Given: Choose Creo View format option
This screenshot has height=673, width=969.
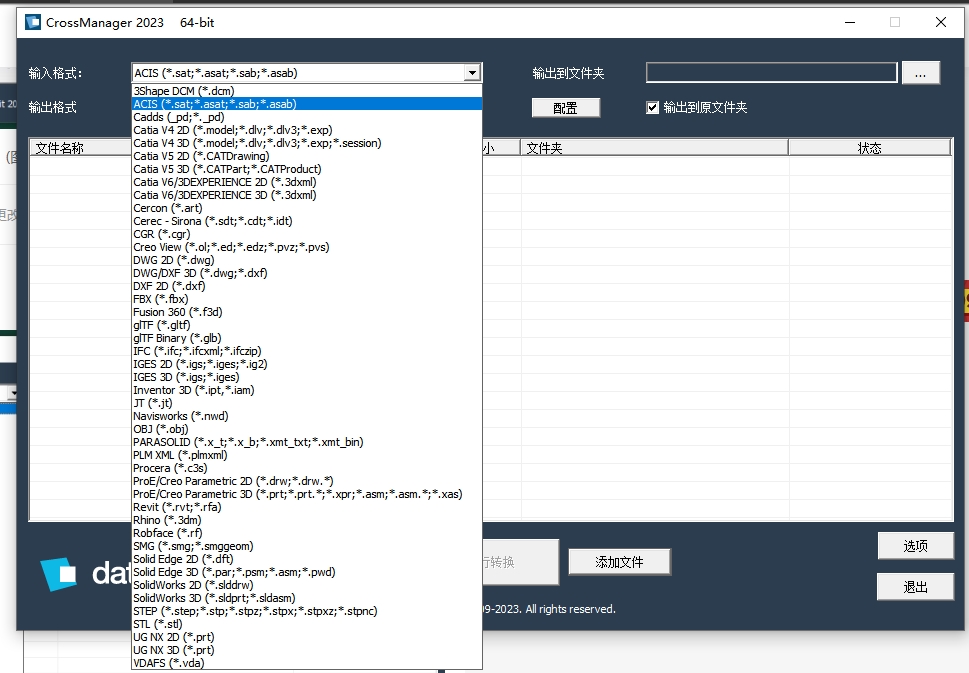Looking at the screenshot, I should pos(307,247).
